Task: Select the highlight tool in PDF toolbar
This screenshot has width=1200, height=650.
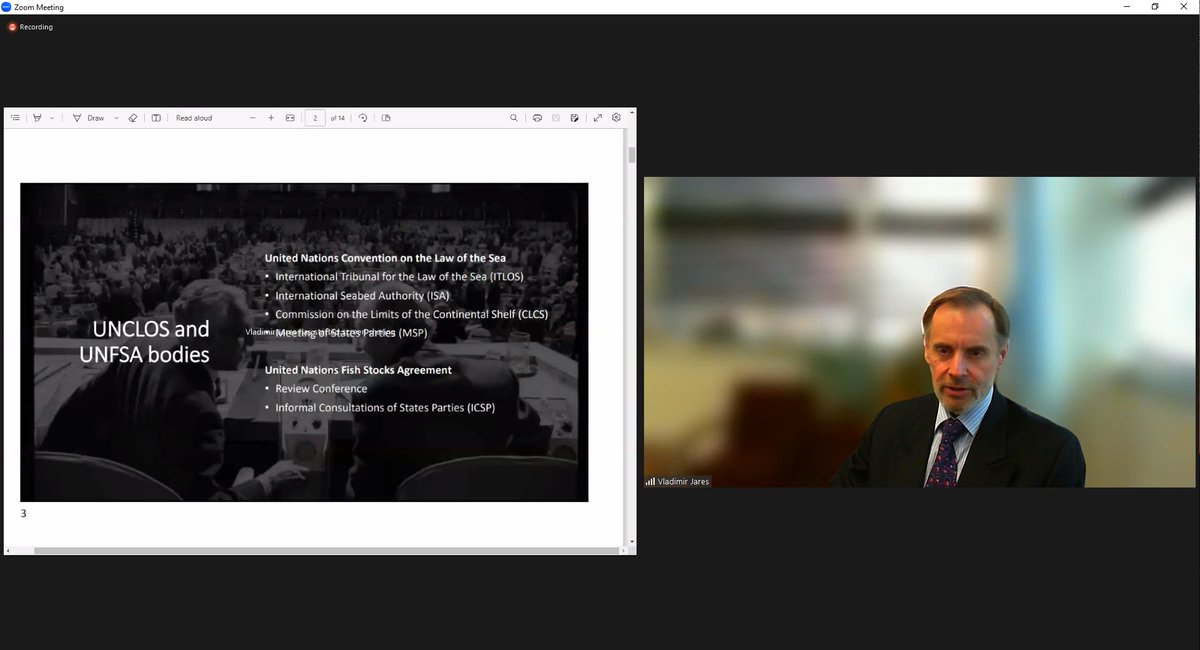Action: click(x=38, y=118)
